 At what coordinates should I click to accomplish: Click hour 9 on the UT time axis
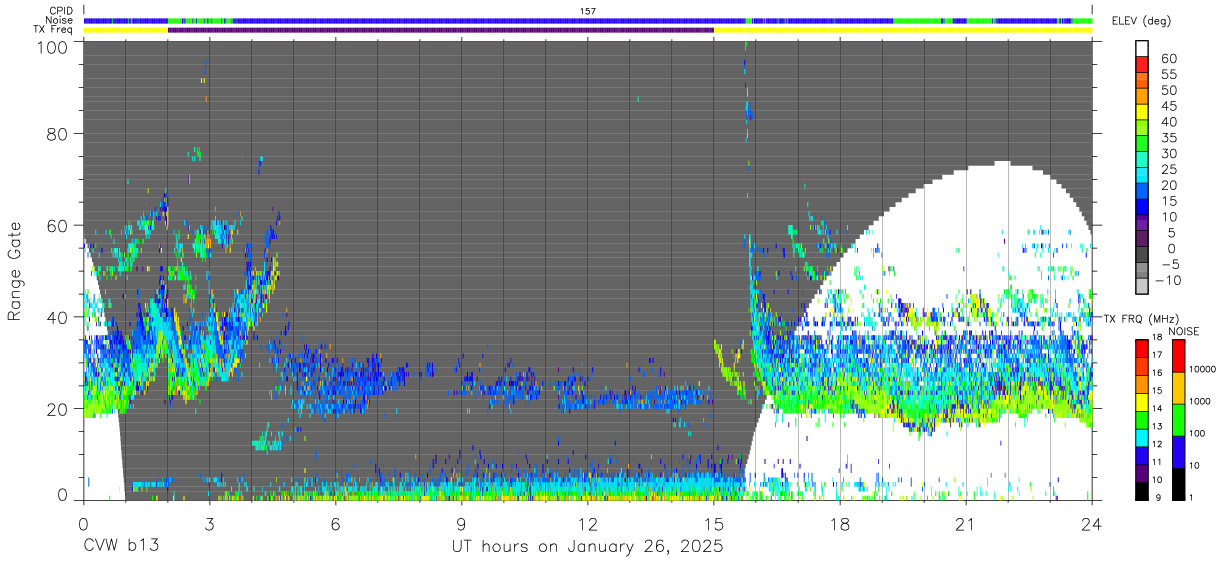point(462,524)
